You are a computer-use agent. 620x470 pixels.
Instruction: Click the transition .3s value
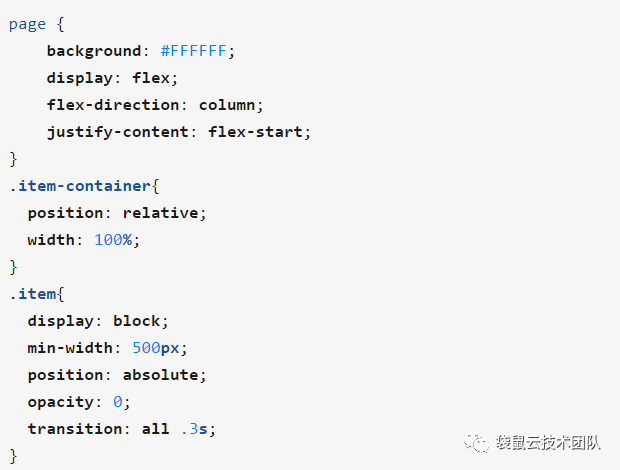(194, 429)
